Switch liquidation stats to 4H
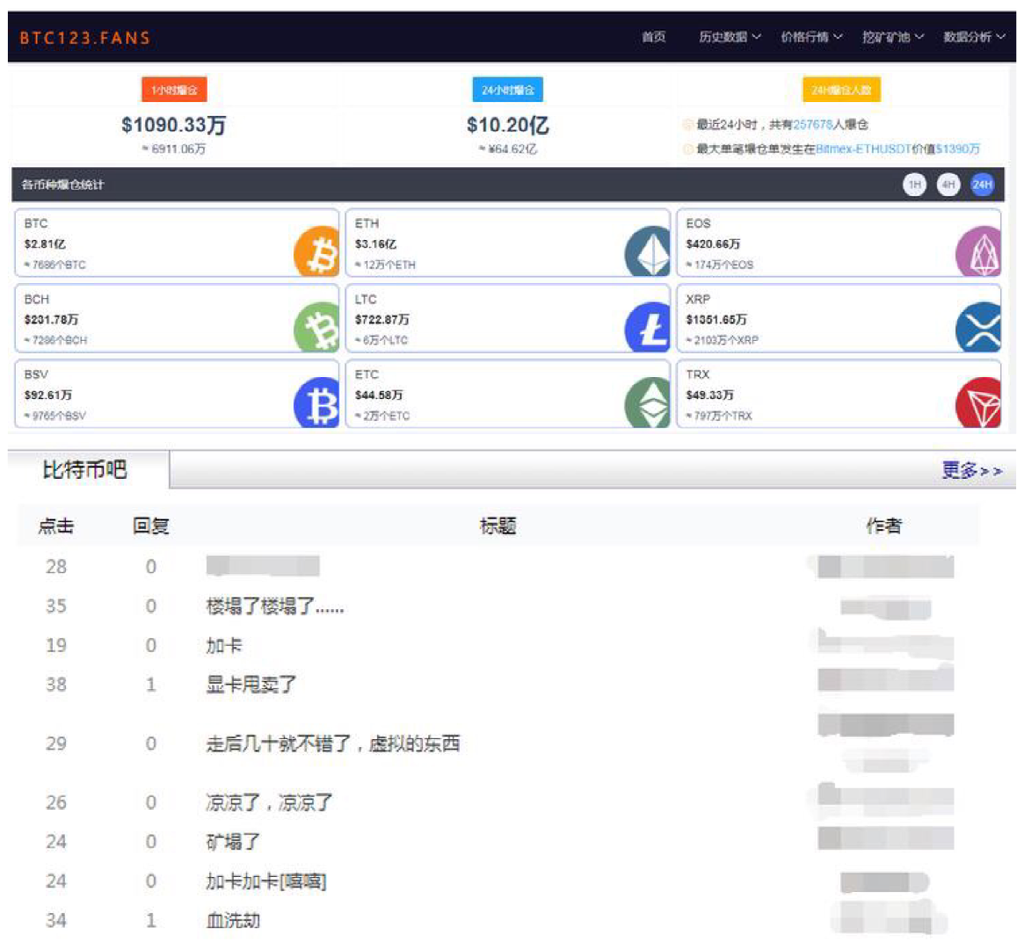 [x=948, y=185]
